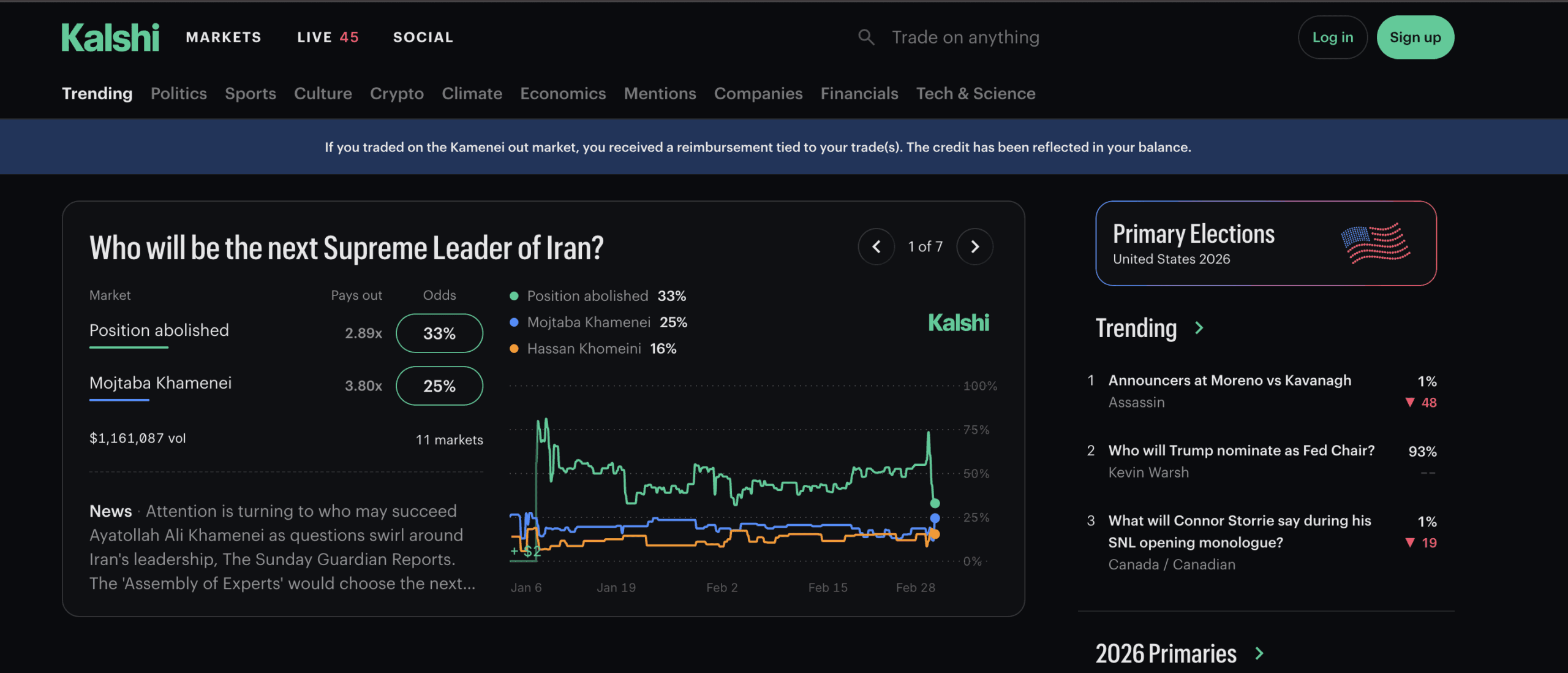Image resolution: width=1568 pixels, height=673 pixels.
Task: Click the Log in button
Action: pyautogui.click(x=1332, y=37)
